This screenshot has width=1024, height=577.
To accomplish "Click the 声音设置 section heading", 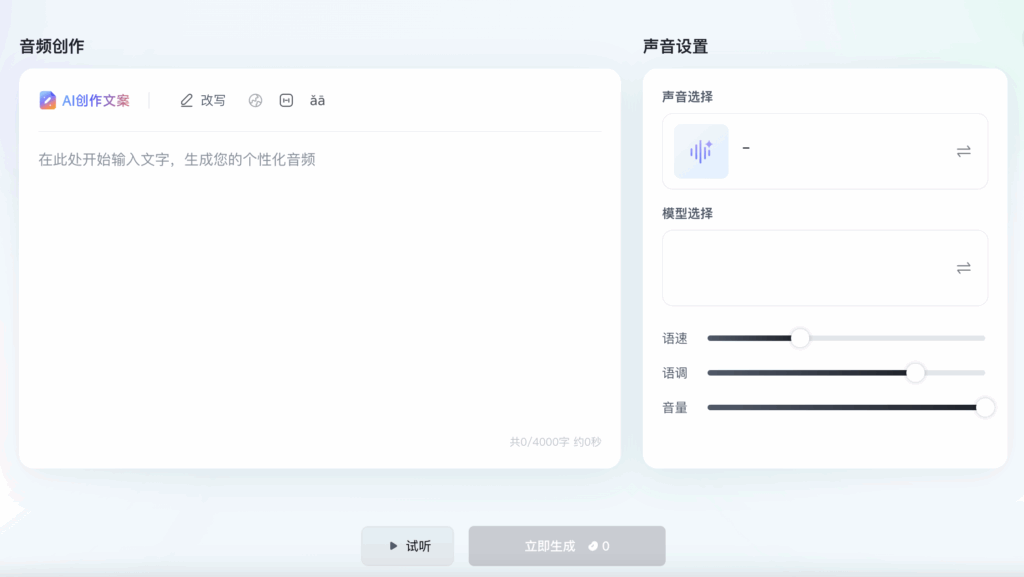I will [x=675, y=46].
